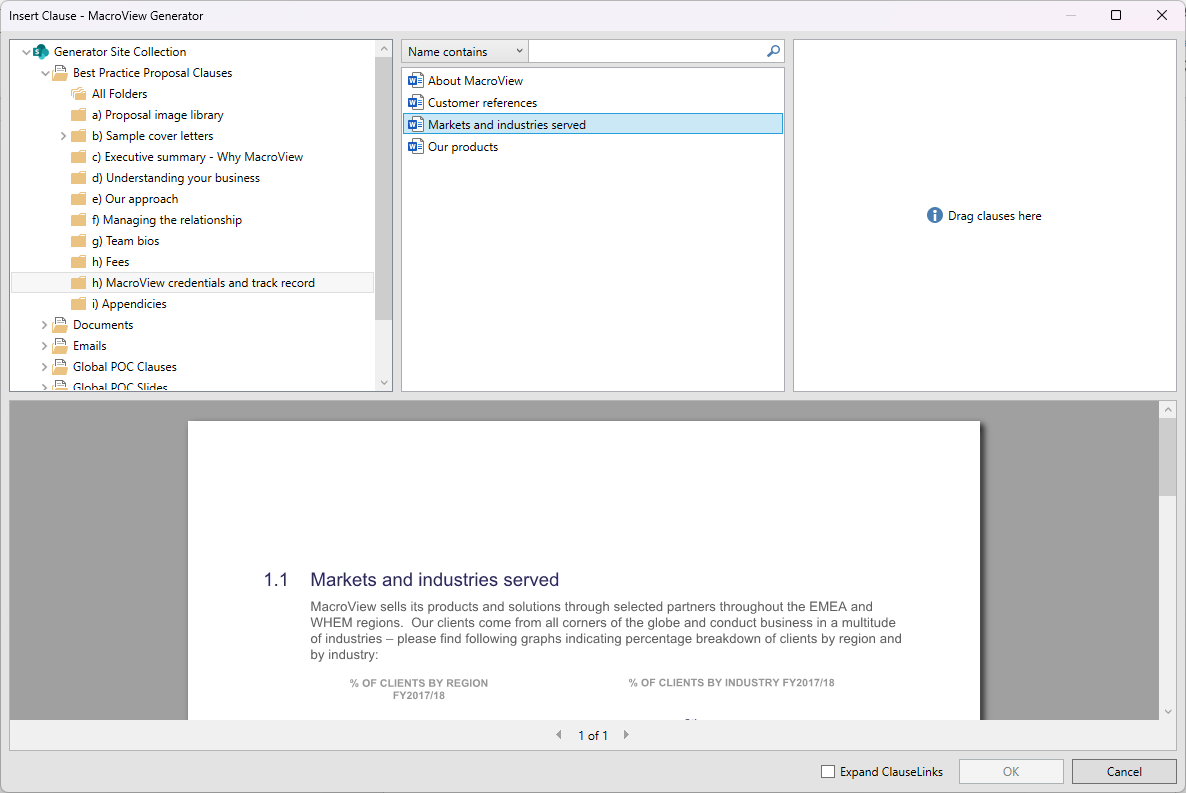Open the g) Team bios folder
This screenshot has width=1186, height=793.
pyautogui.click(x=126, y=241)
